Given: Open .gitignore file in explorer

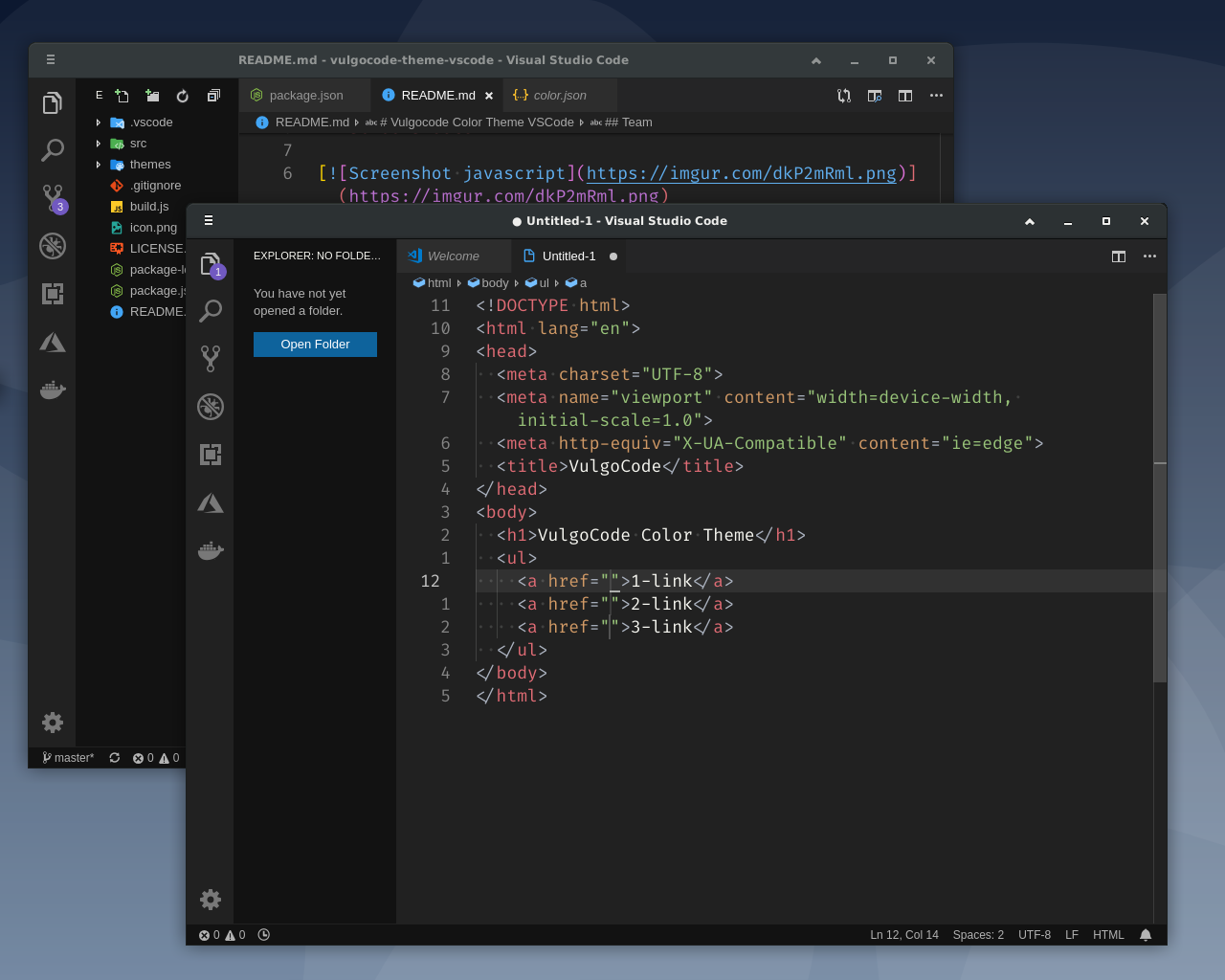Looking at the screenshot, I should tap(155, 186).
